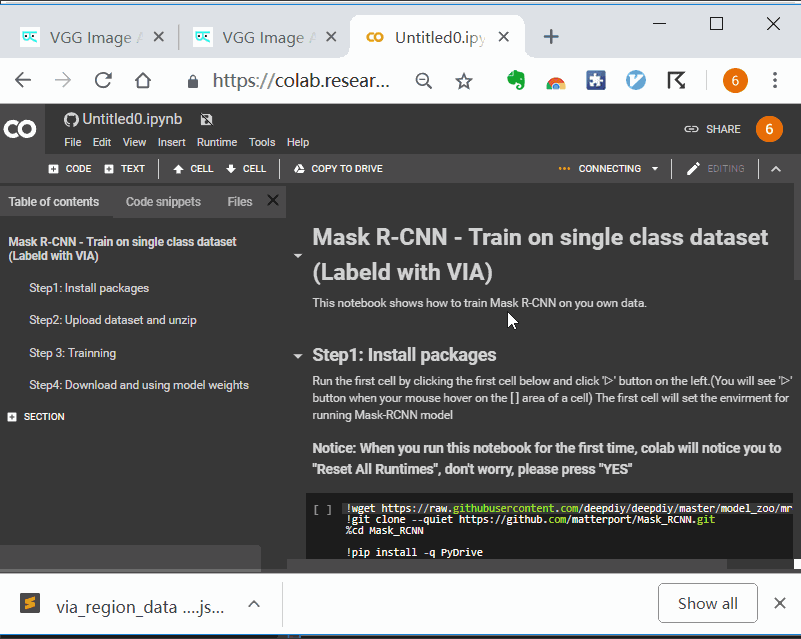
Task: Jump to Step4: Download and using model weights
Action: tap(139, 385)
